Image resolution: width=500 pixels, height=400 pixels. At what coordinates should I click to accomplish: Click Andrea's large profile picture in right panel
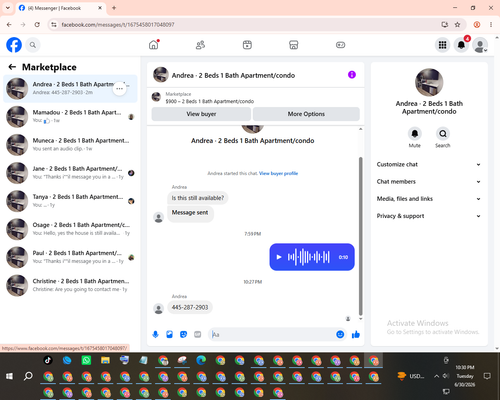click(429, 82)
